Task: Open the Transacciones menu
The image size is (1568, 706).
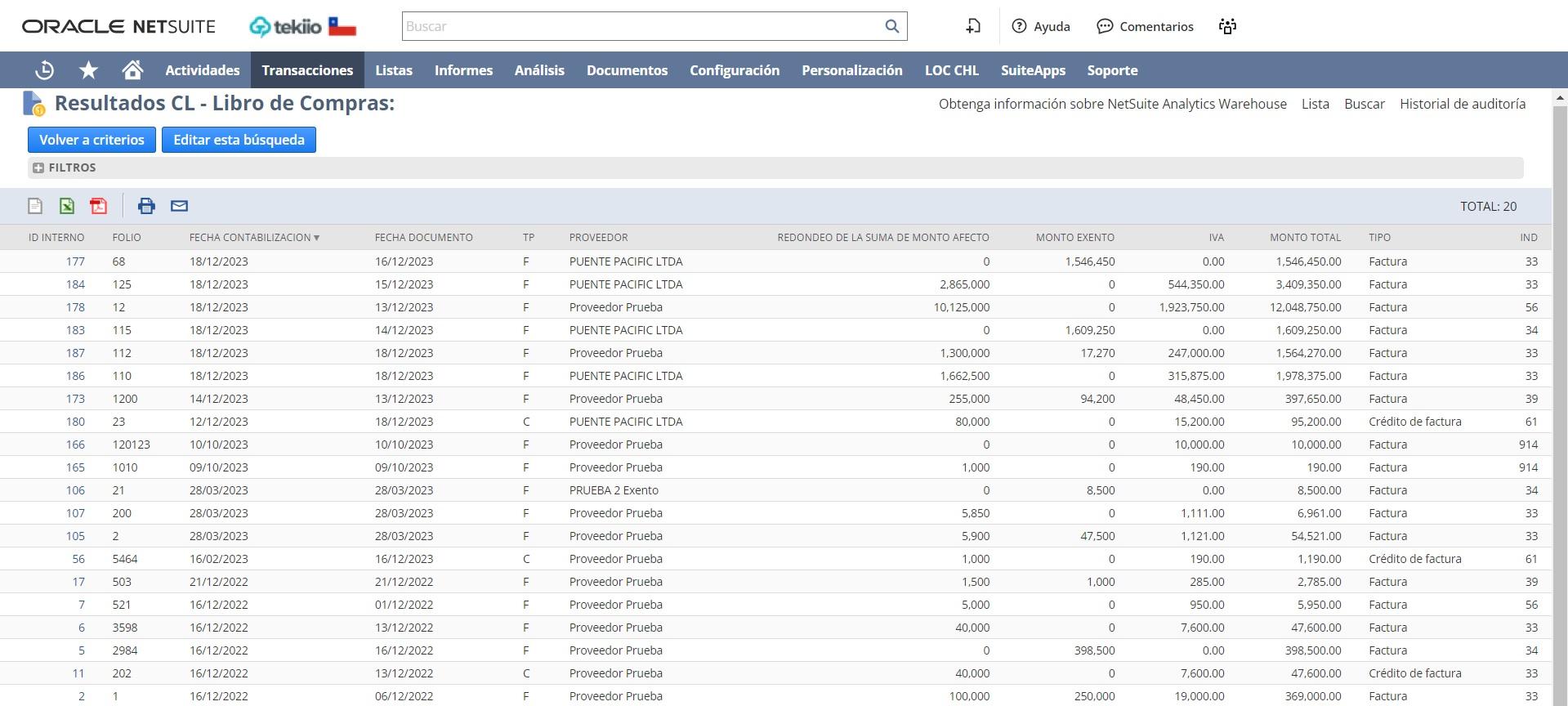Action: click(x=307, y=70)
